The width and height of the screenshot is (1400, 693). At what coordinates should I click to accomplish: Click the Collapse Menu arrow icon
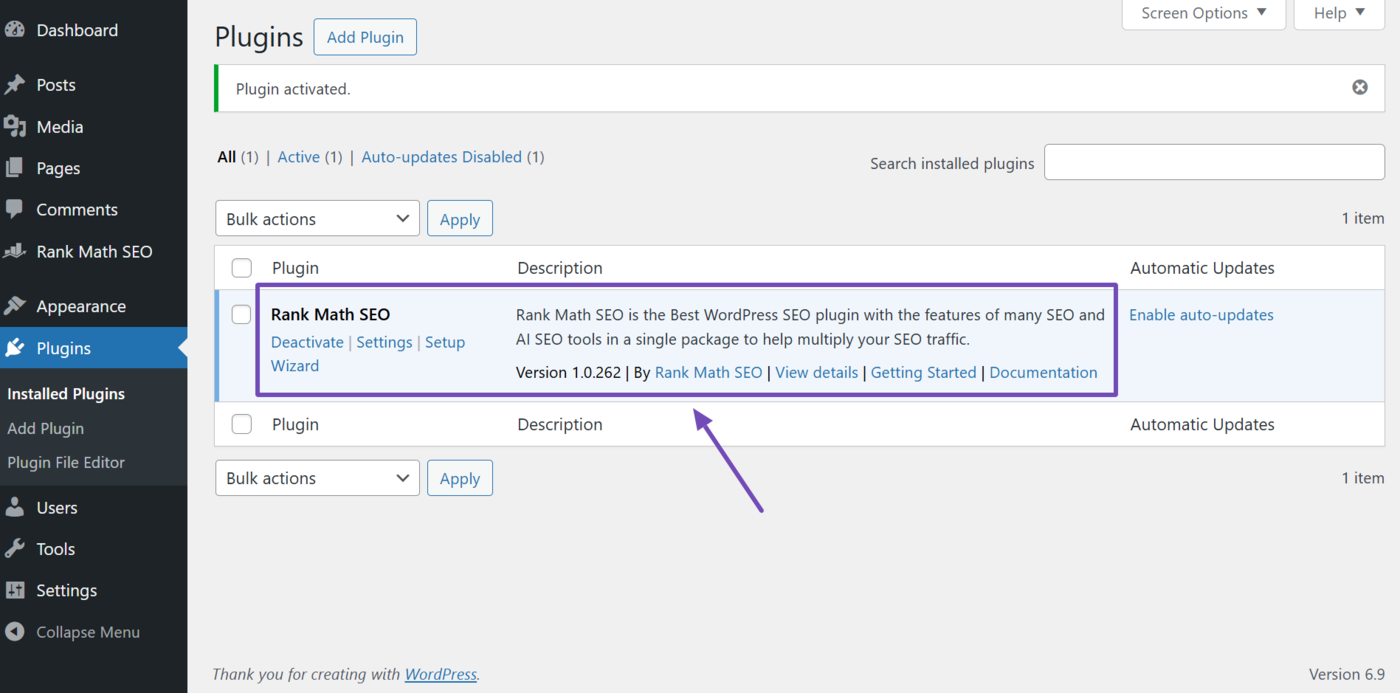(x=15, y=632)
